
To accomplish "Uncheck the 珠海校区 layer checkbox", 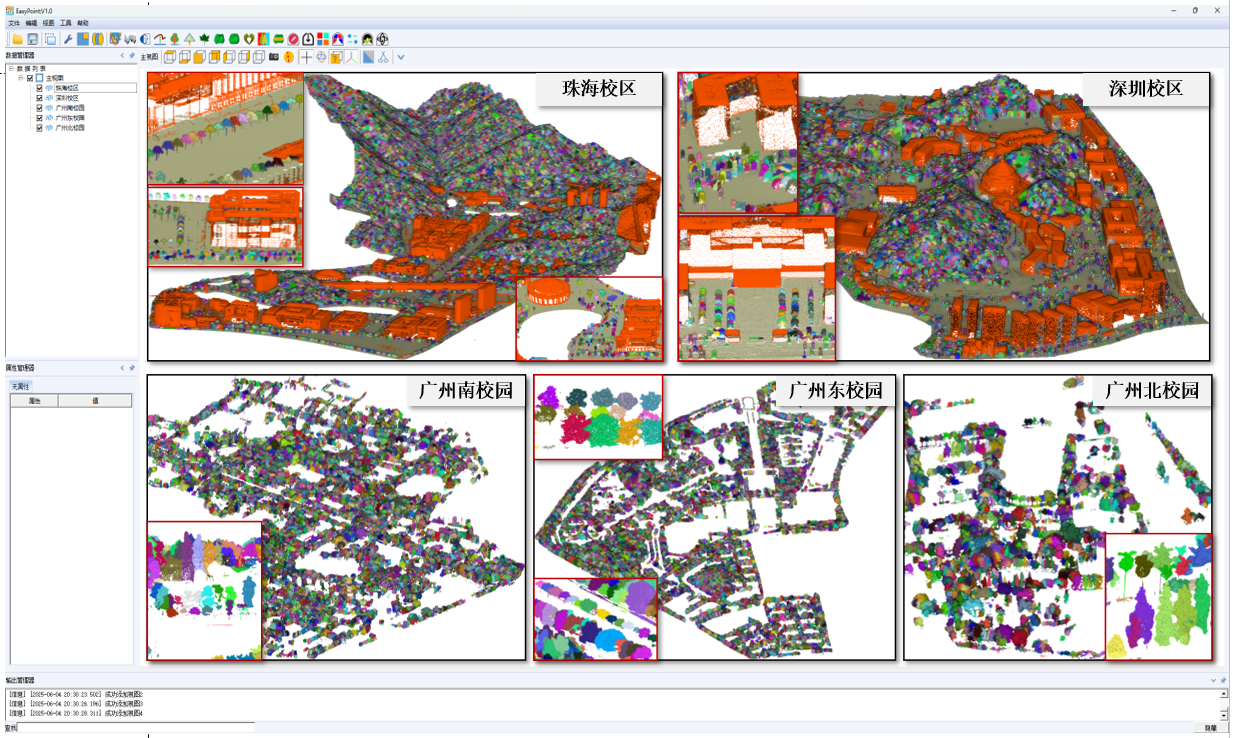I will pos(40,88).
